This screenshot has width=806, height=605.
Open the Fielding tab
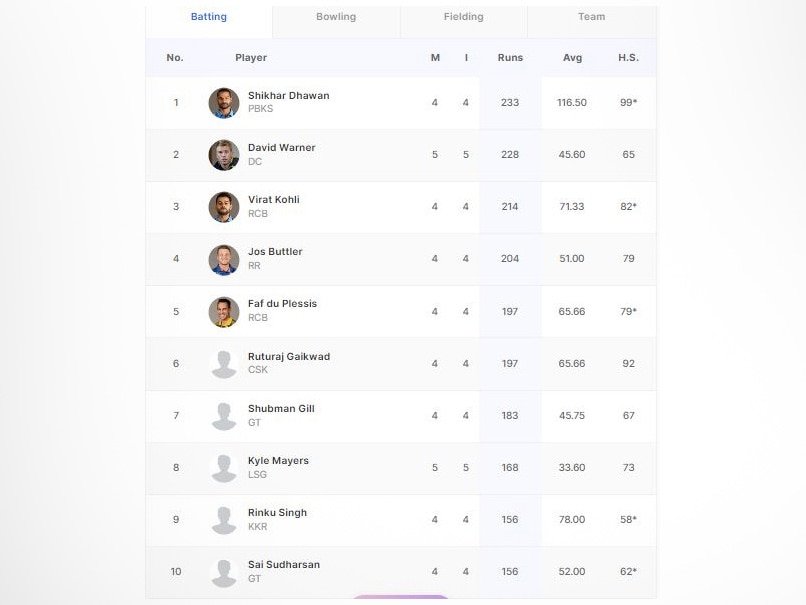coord(463,17)
